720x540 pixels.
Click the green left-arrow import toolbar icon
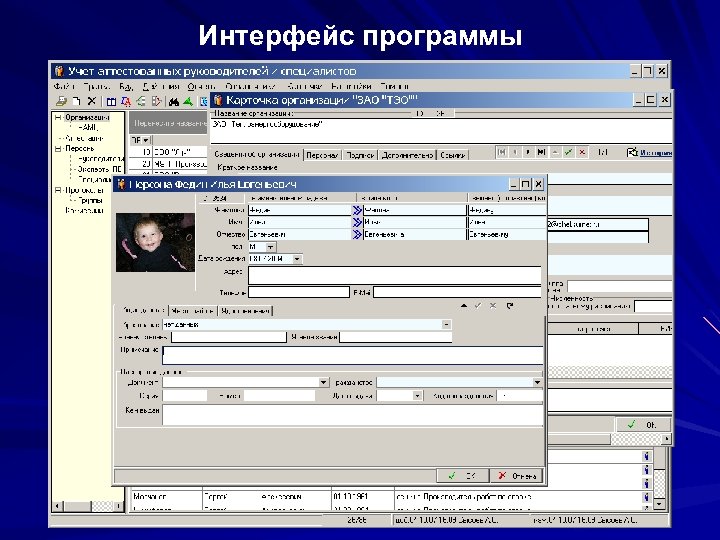(141, 101)
